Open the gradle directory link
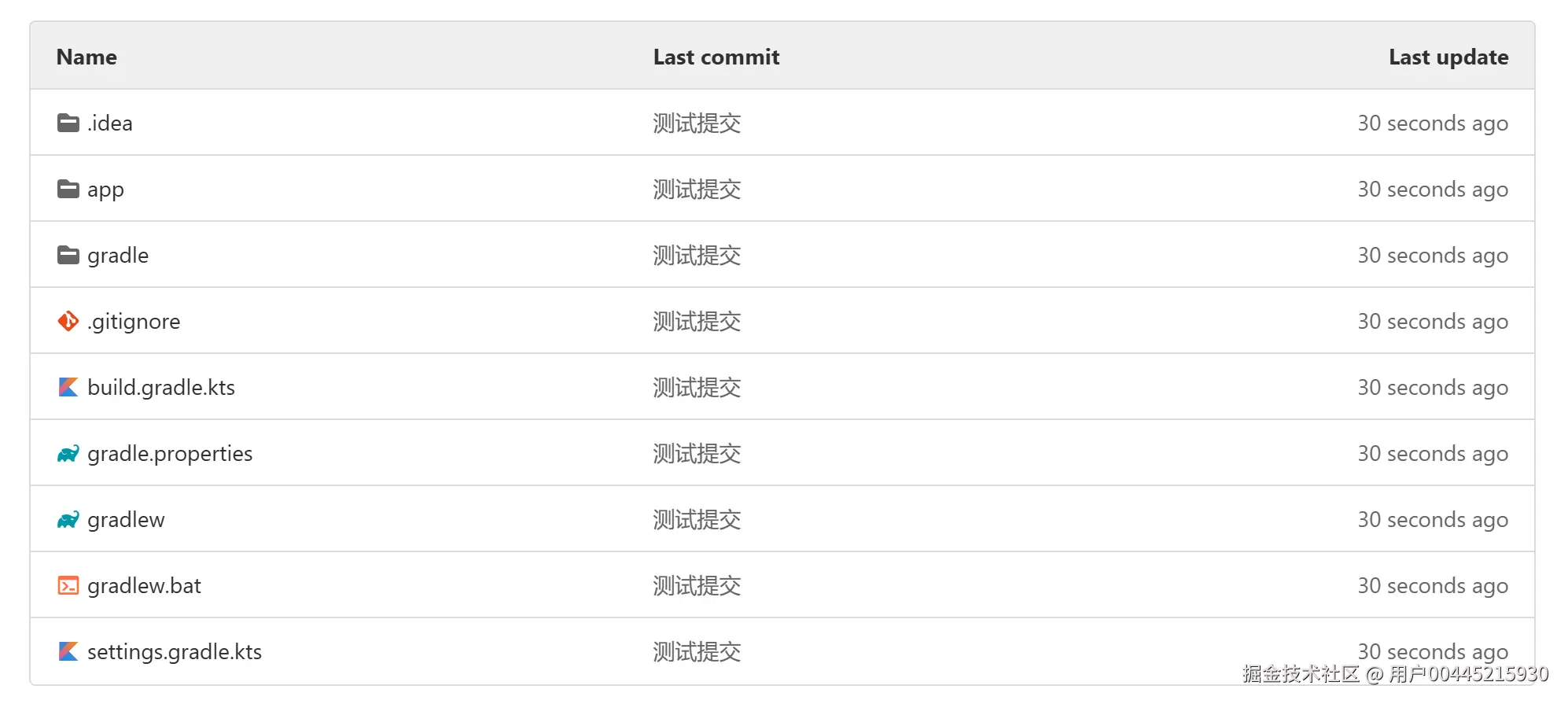 pyautogui.click(x=118, y=256)
